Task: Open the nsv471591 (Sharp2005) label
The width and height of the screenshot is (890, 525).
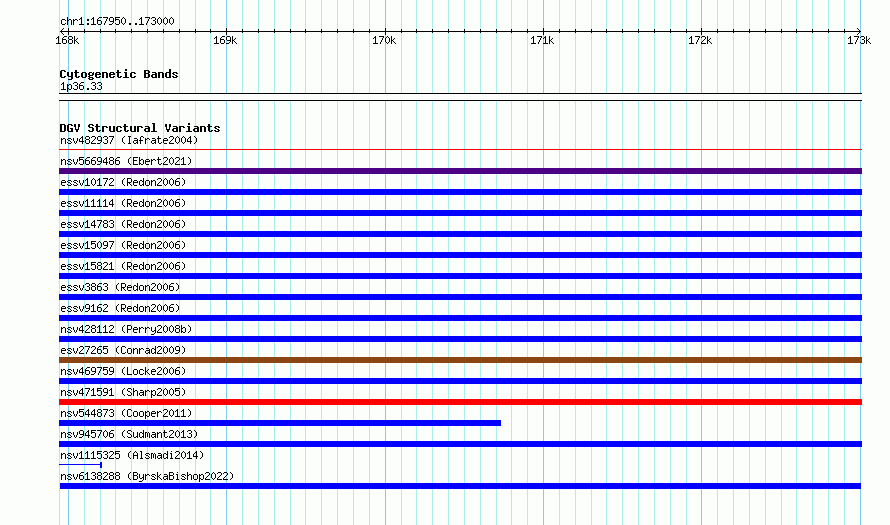Action: (x=123, y=392)
